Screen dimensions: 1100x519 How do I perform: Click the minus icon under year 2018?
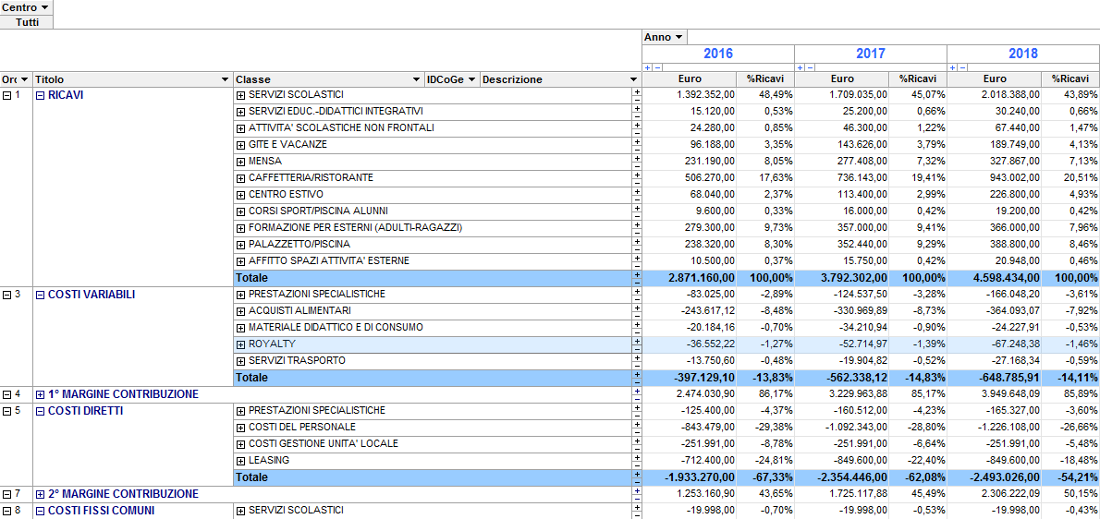[962, 67]
